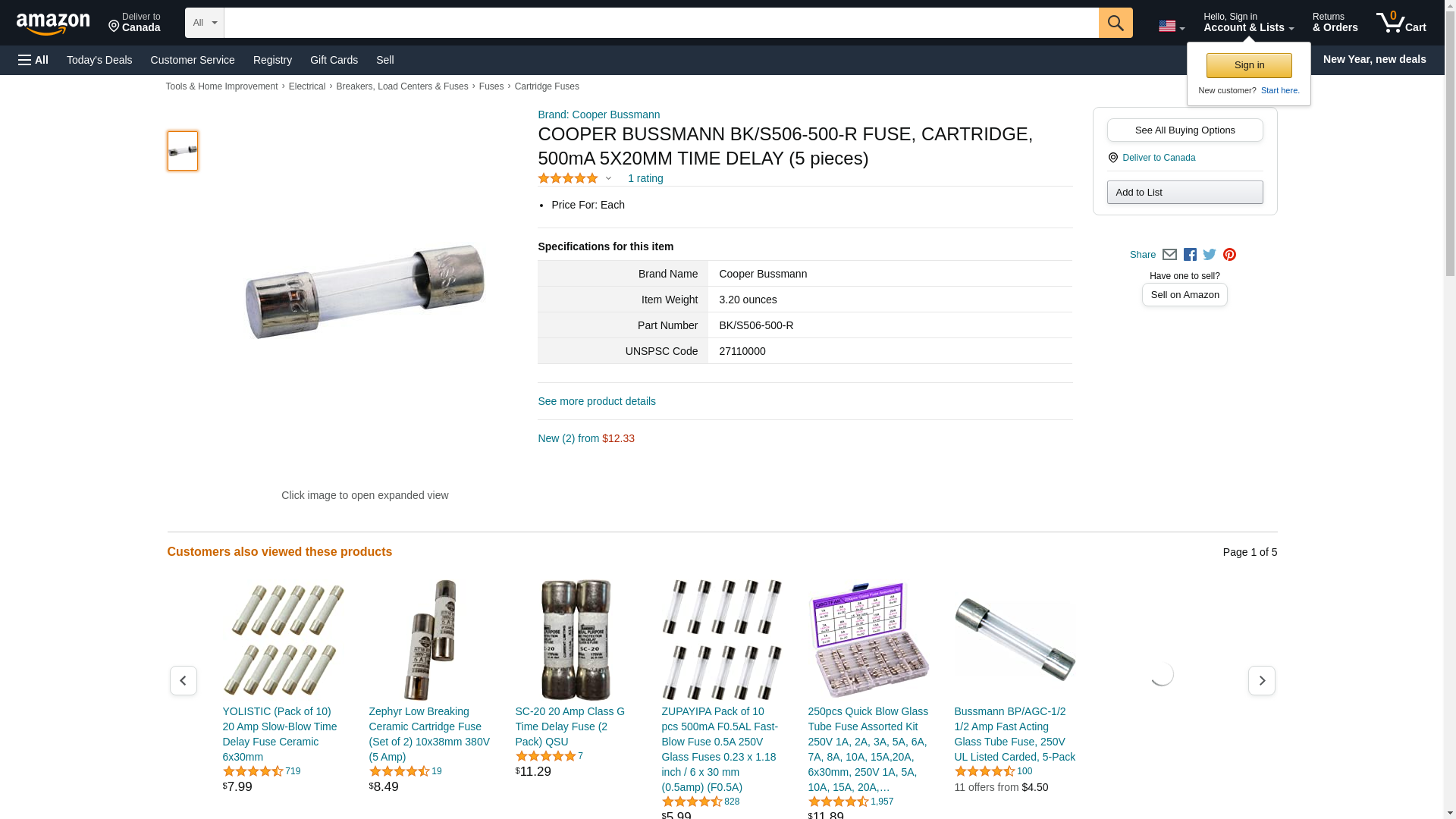Open the US flag language selector
The image size is (1456, 819).
click(x=1171, y=26)
